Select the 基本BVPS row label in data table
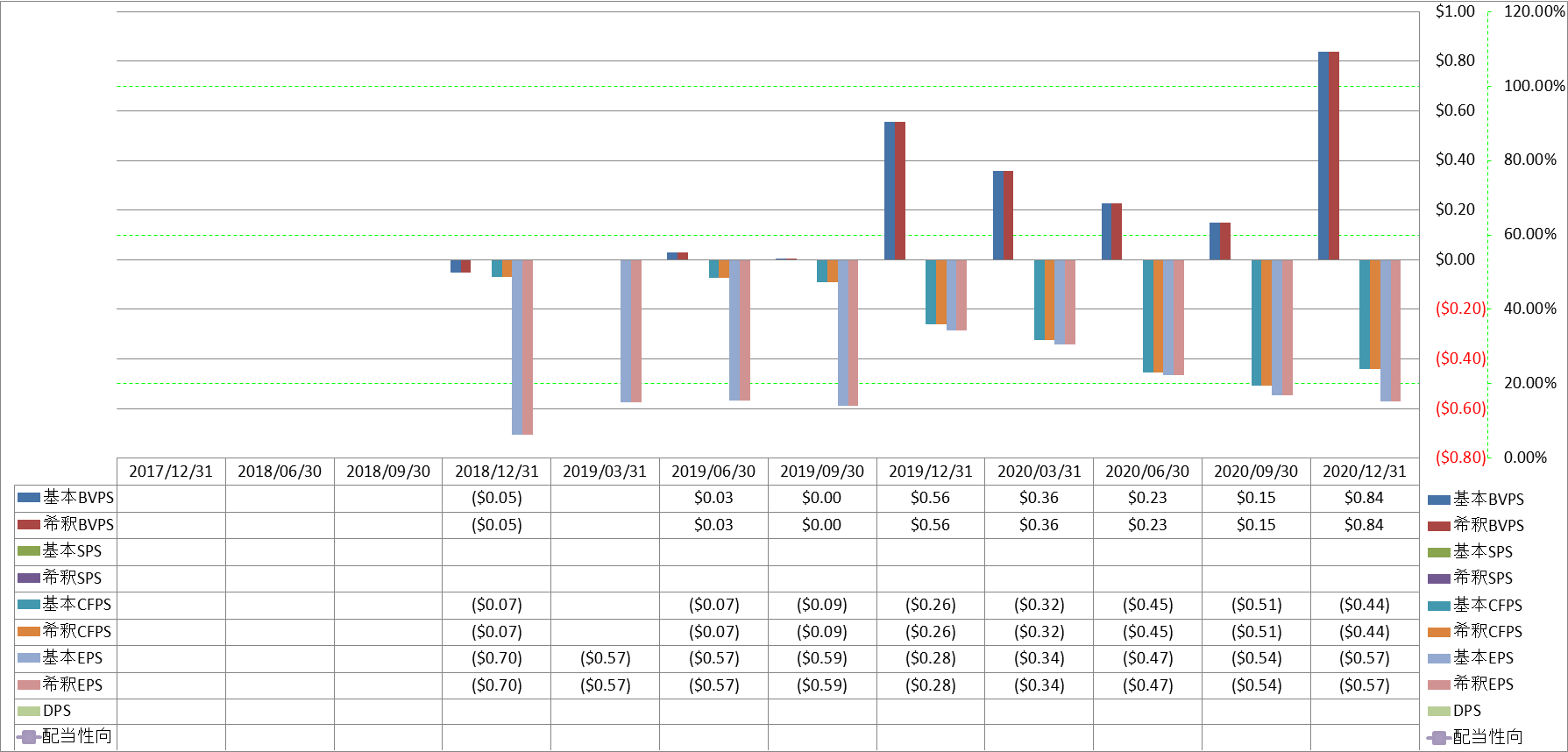 [79, 497]
